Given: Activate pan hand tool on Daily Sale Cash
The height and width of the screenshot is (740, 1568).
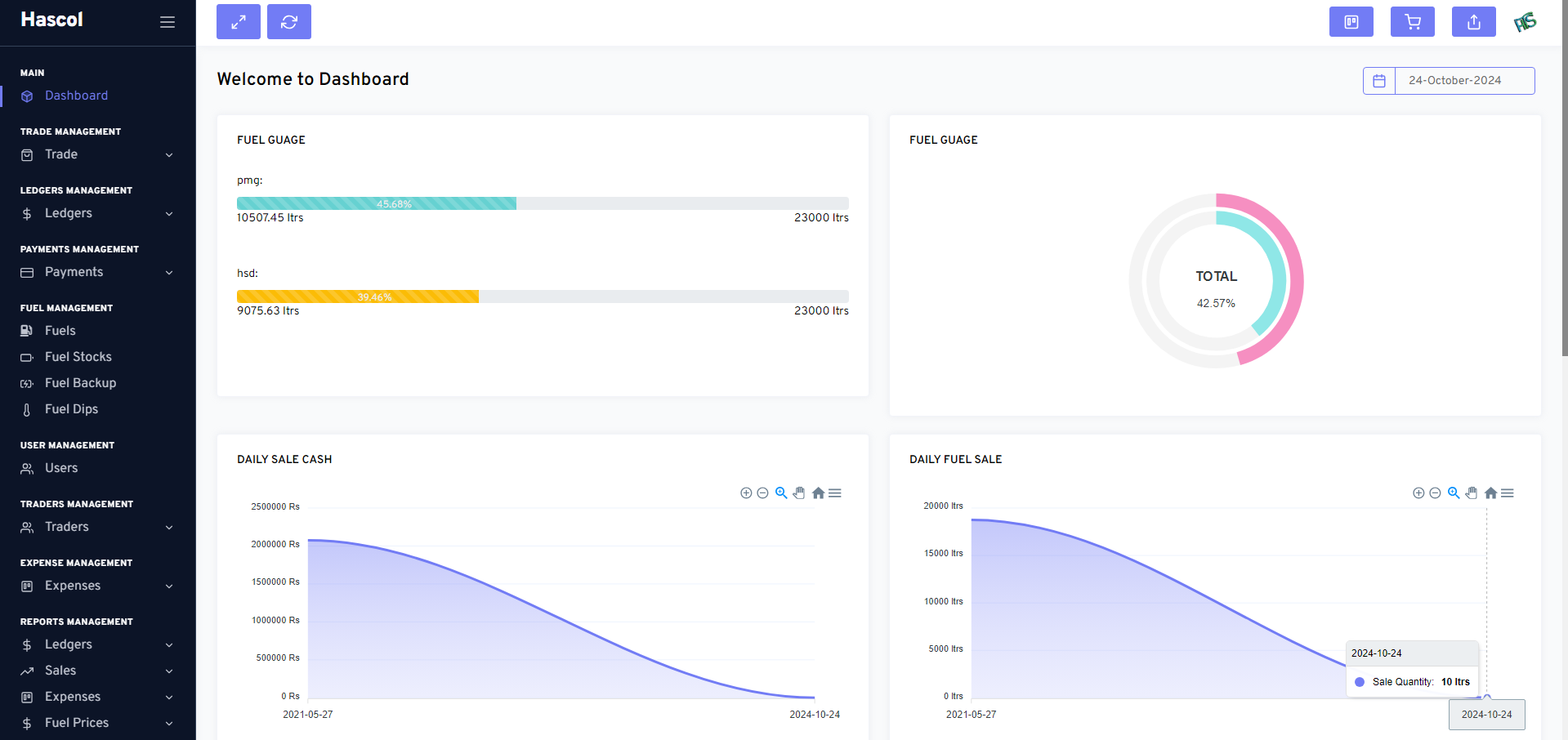Looking at the screenshot, I should point(799,493).
